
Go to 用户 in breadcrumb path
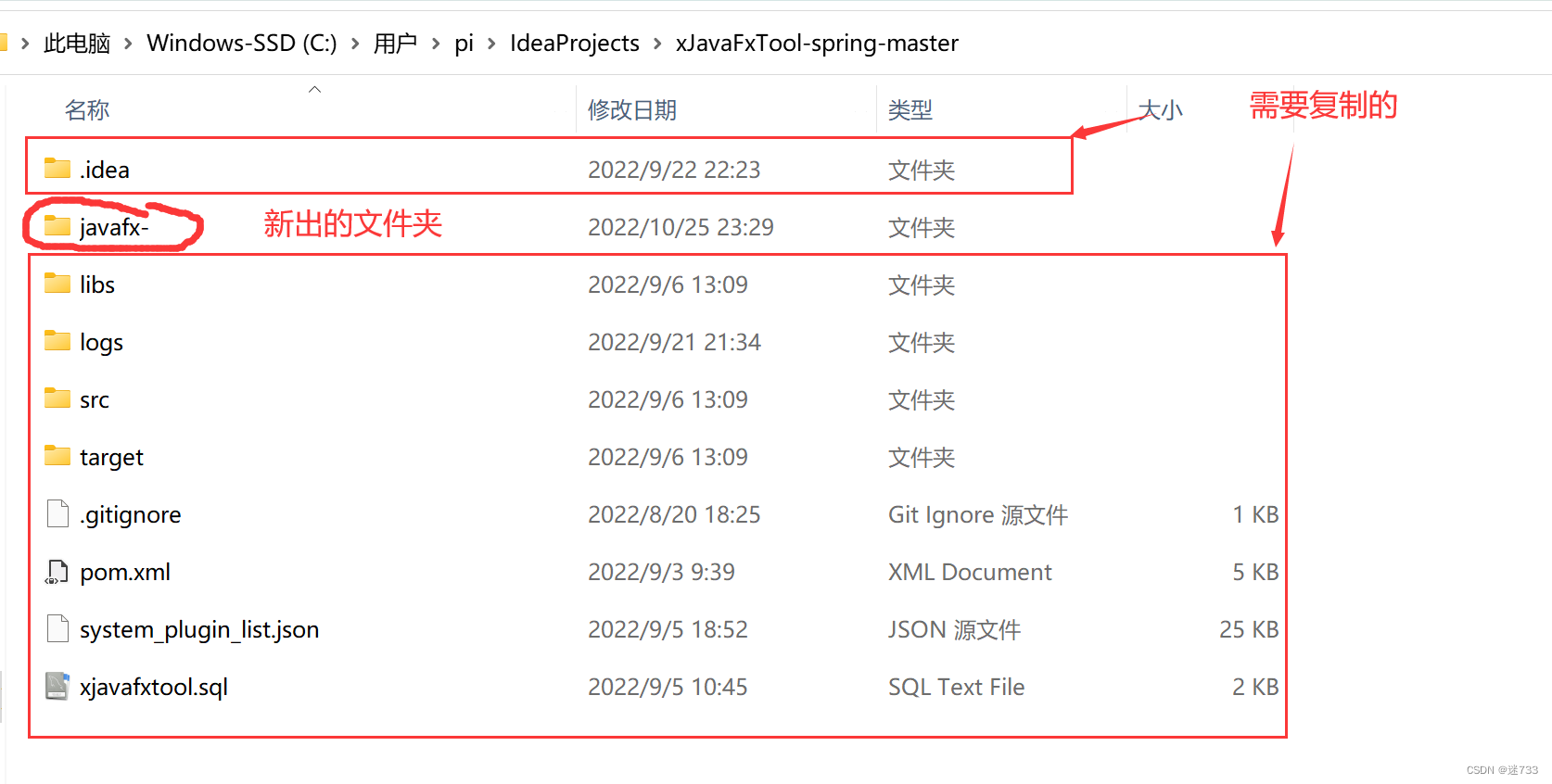395,44
